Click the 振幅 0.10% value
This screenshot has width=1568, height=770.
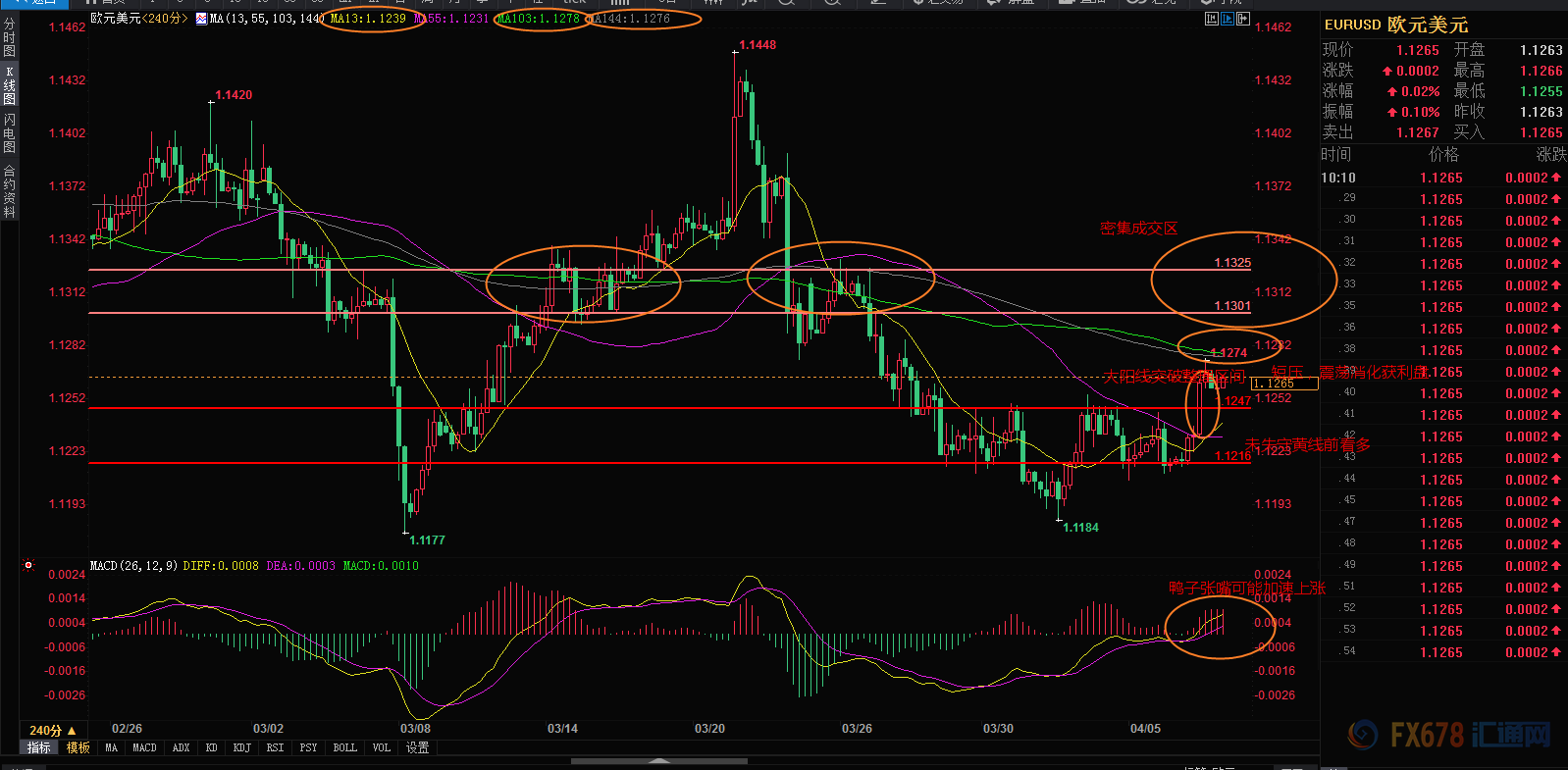click(x=1413, y=112)
